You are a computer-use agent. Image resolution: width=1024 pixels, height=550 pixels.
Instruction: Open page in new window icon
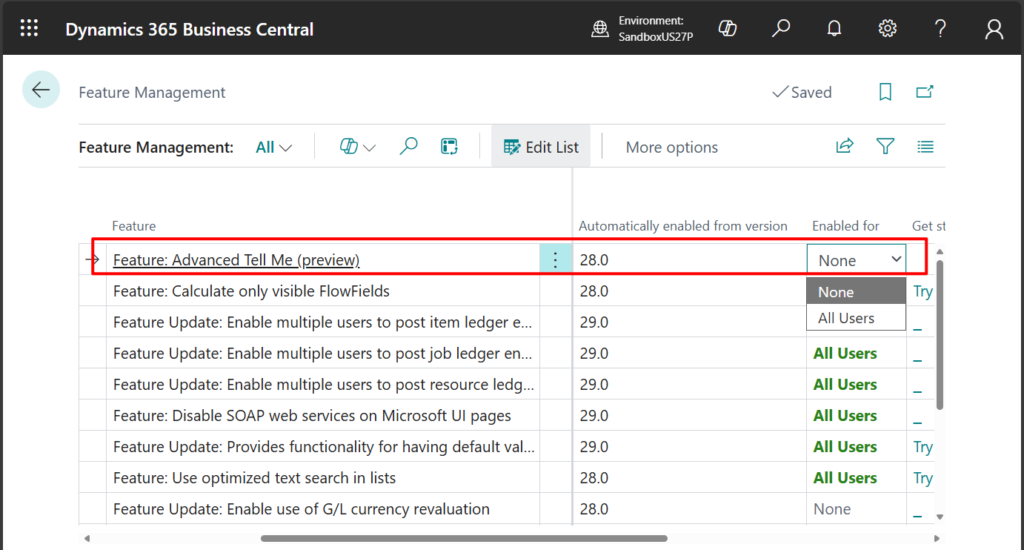point(925,92)
